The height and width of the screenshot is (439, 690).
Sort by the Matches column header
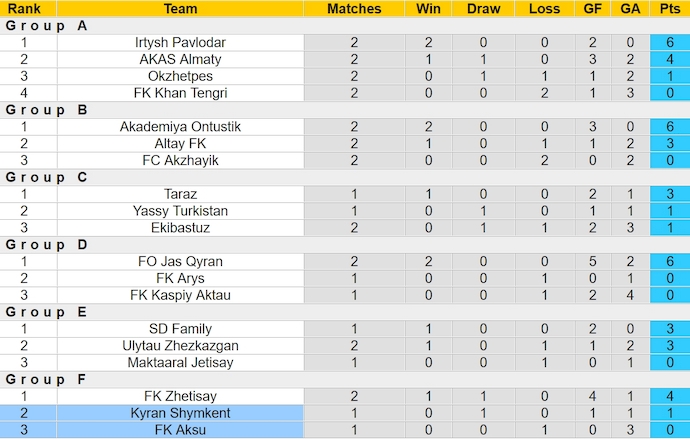pyautogui.click(x=354, y=9)
